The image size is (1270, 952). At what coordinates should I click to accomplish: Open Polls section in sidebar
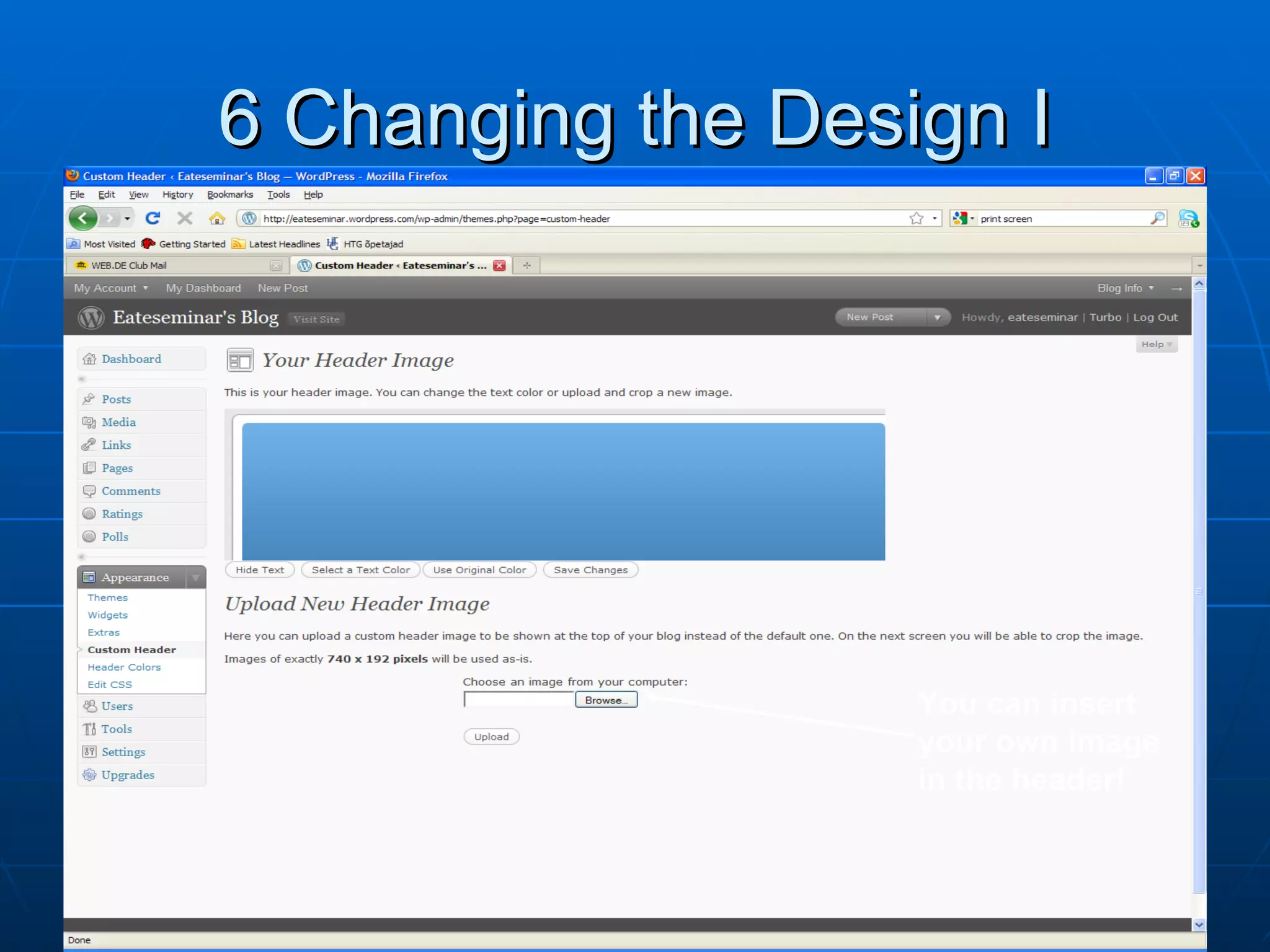pyautogui.click(x=141, y=537)
